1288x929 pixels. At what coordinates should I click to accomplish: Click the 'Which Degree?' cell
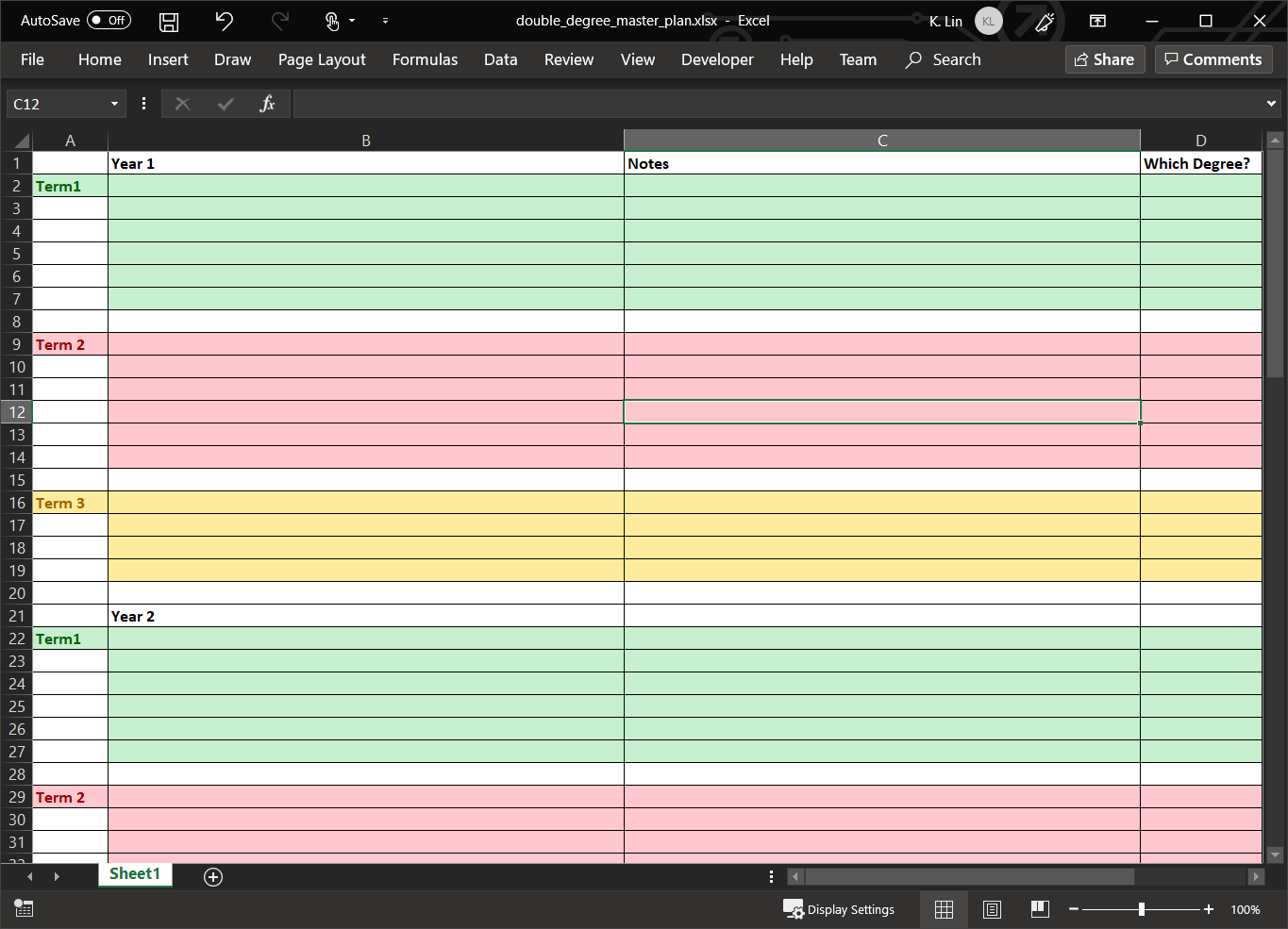pyautogui.click(x=1200, y=163)
